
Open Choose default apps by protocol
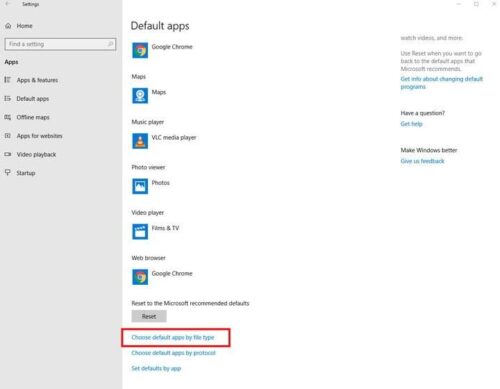point(173,353)
